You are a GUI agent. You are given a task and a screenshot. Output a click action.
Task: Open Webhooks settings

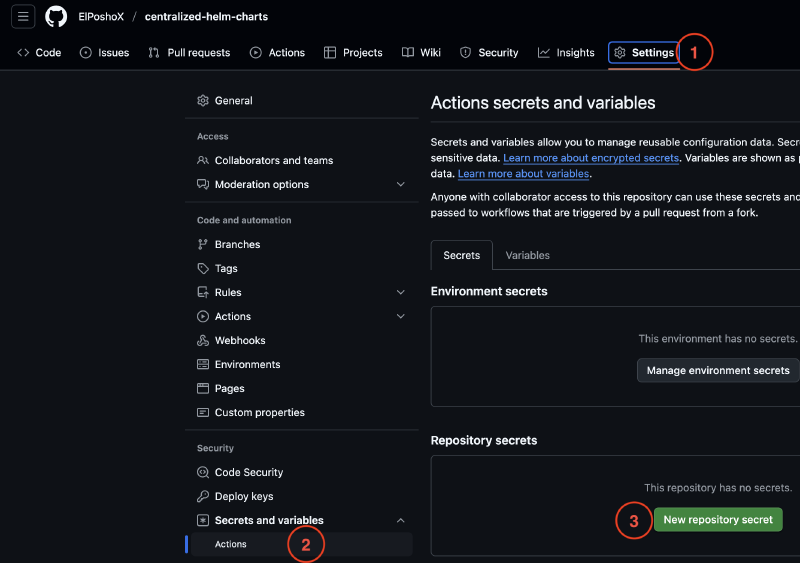click(302, 340)
